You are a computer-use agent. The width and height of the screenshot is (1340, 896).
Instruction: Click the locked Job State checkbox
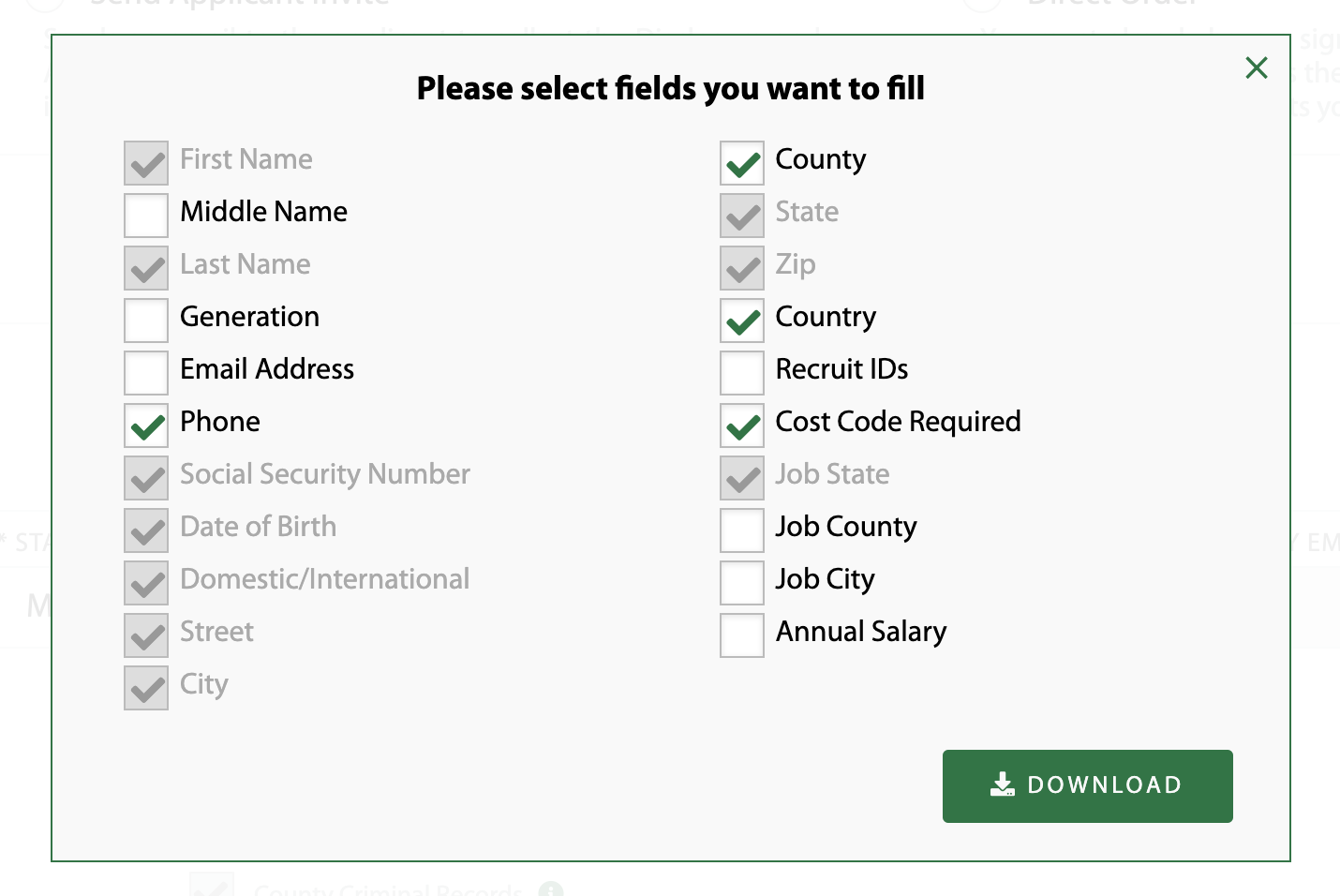(742, 477)
